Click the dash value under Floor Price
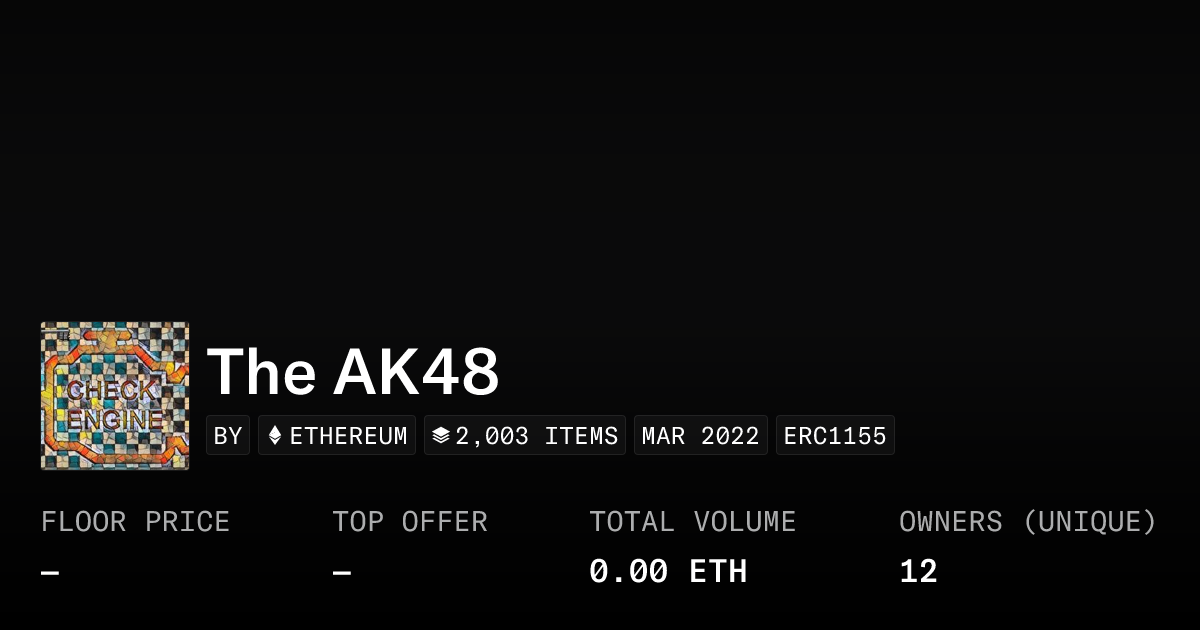The width and height of the screenshot is (1200, 630). pyautogui.click(x=50, y=573)
